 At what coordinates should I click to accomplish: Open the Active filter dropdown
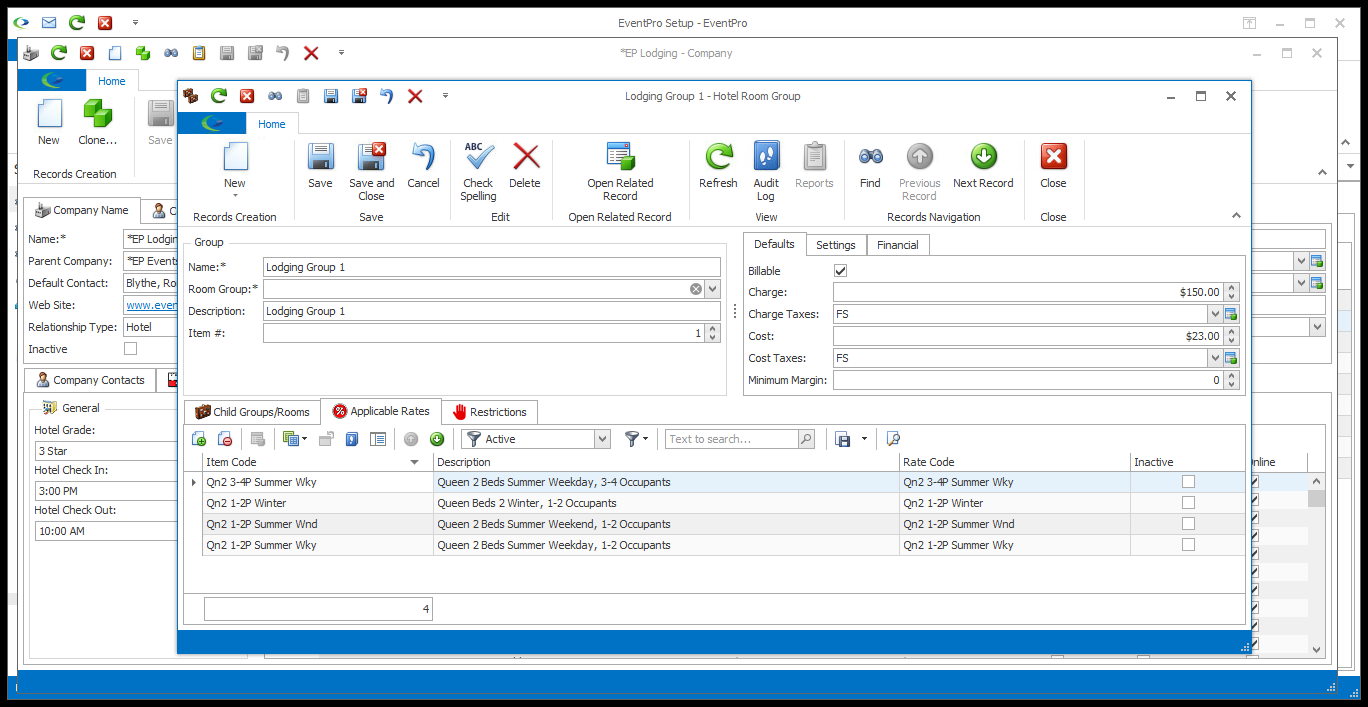[x=602, y=439]
